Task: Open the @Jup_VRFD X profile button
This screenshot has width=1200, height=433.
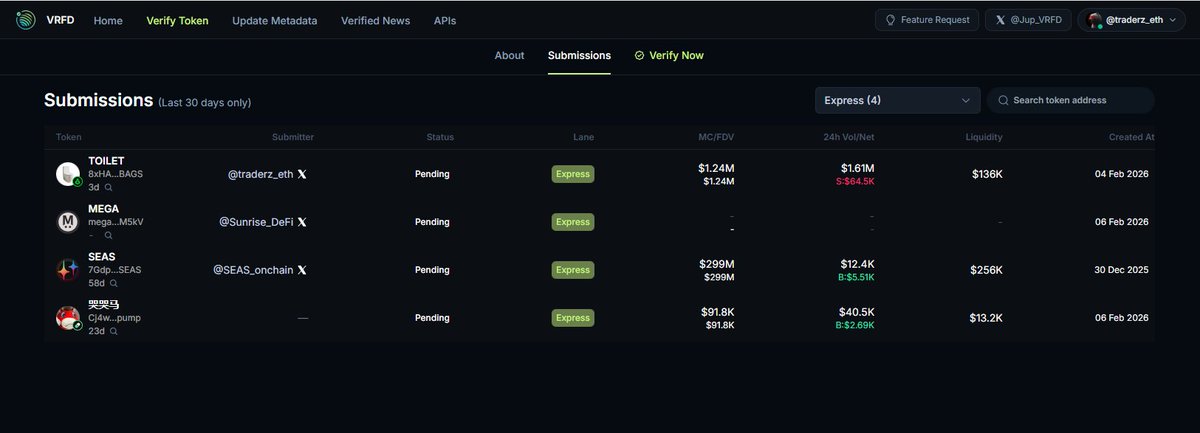Action: click(x=1028, y=20)
